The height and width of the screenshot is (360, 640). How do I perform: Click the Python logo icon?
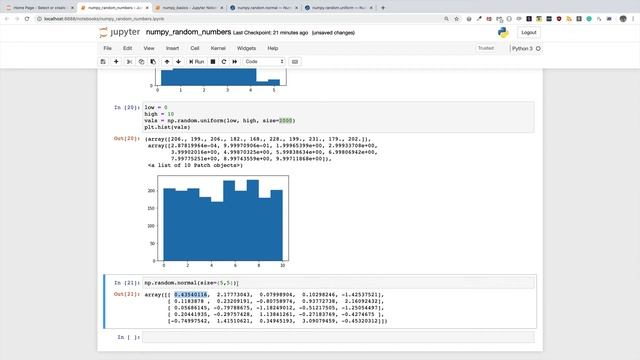point(503,33)
